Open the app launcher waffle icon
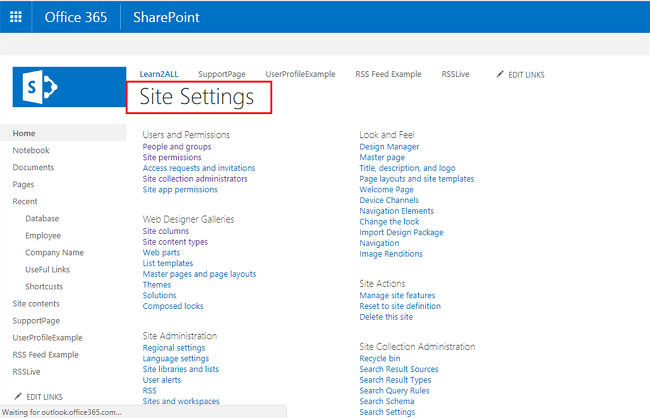 click(16, 17)
